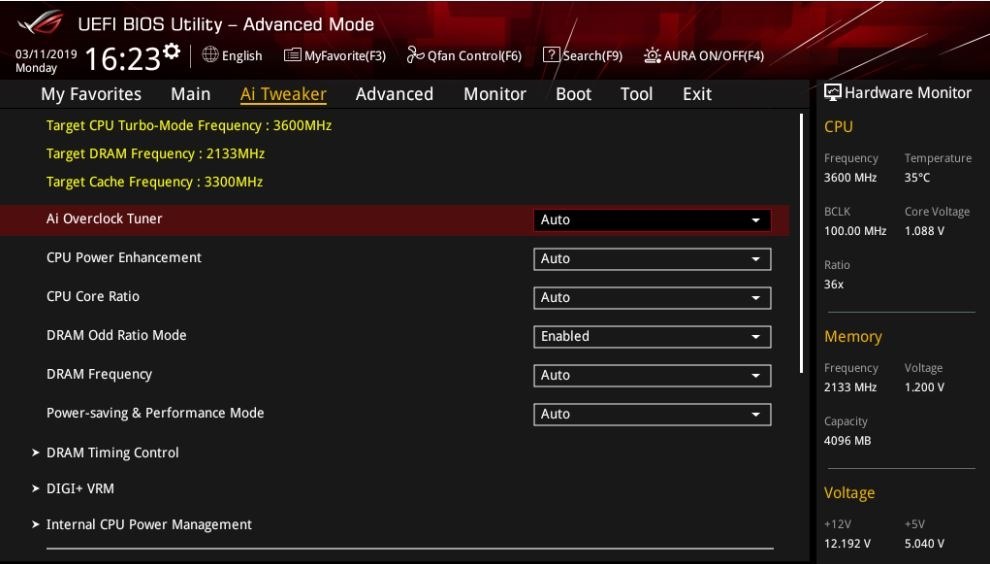
Task: Go to the Boot tab
Action: pos(573,94)
